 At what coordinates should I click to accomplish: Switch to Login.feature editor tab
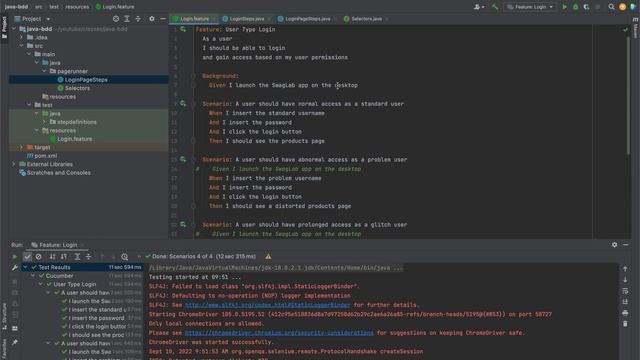coord(194,19)
